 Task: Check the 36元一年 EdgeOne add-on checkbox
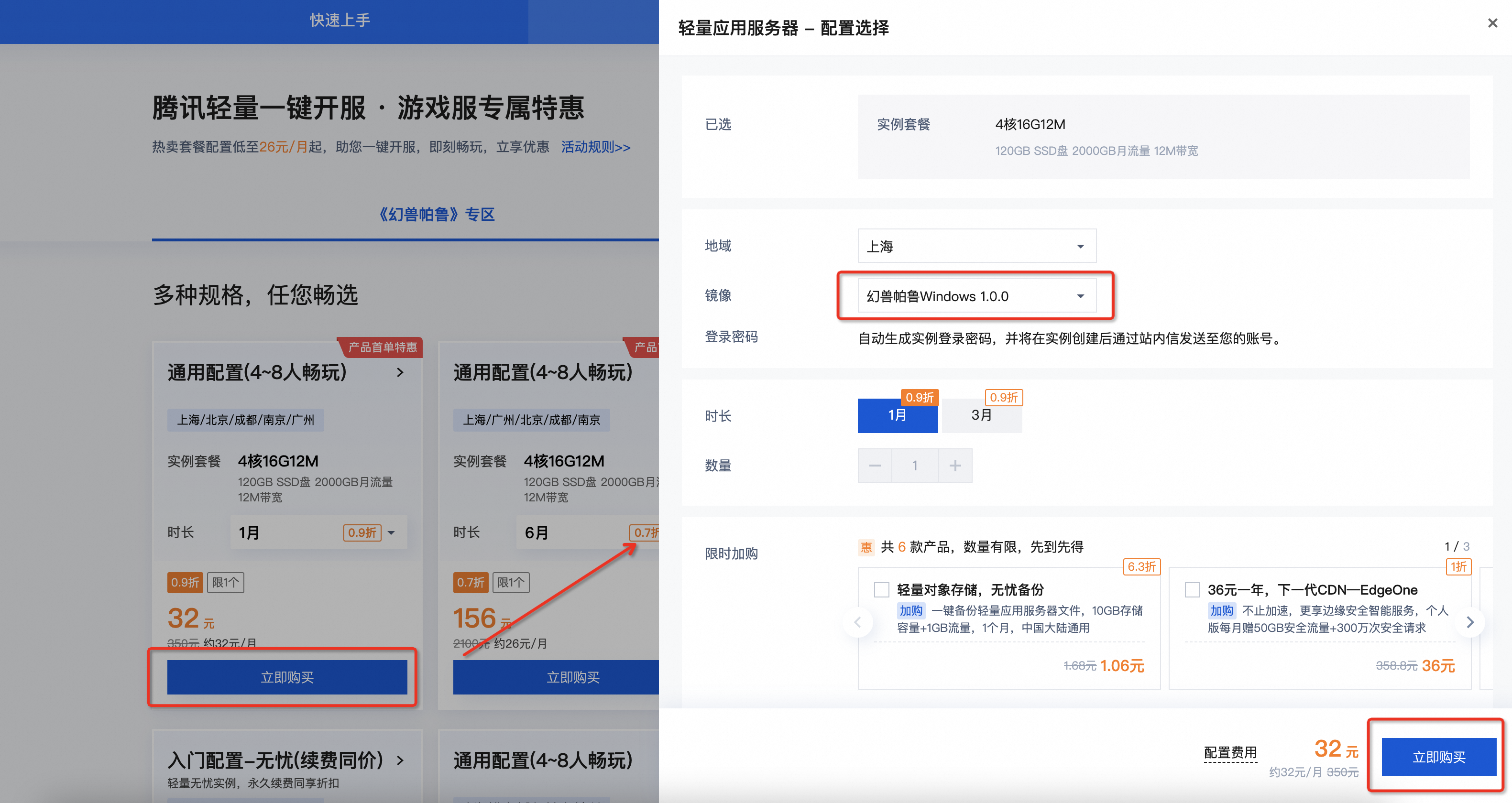(x=1192, y=589)
